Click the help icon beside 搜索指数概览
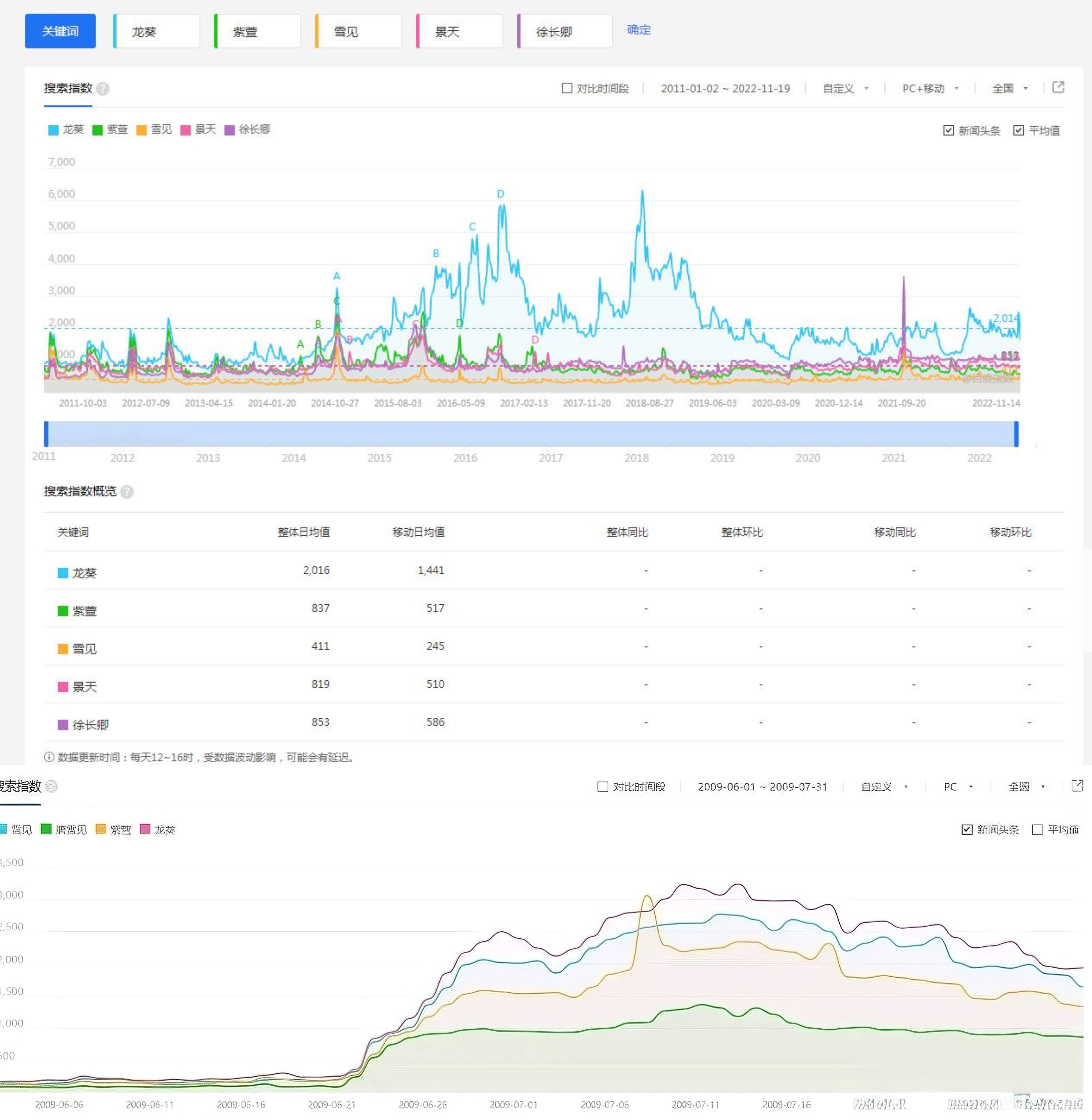Image resolution: width=1092 pixels, height=1120 pixels. (x=127, y=491)
